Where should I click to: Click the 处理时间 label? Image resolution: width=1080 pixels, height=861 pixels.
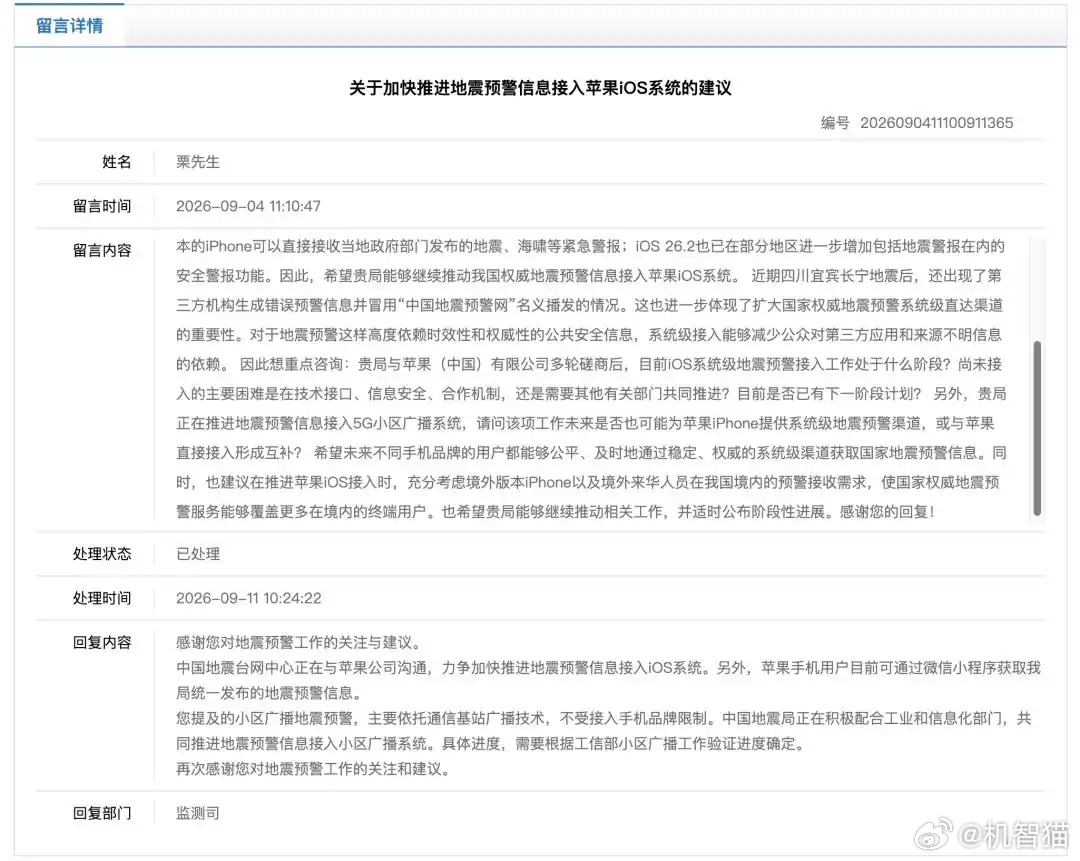click(102, 598)
